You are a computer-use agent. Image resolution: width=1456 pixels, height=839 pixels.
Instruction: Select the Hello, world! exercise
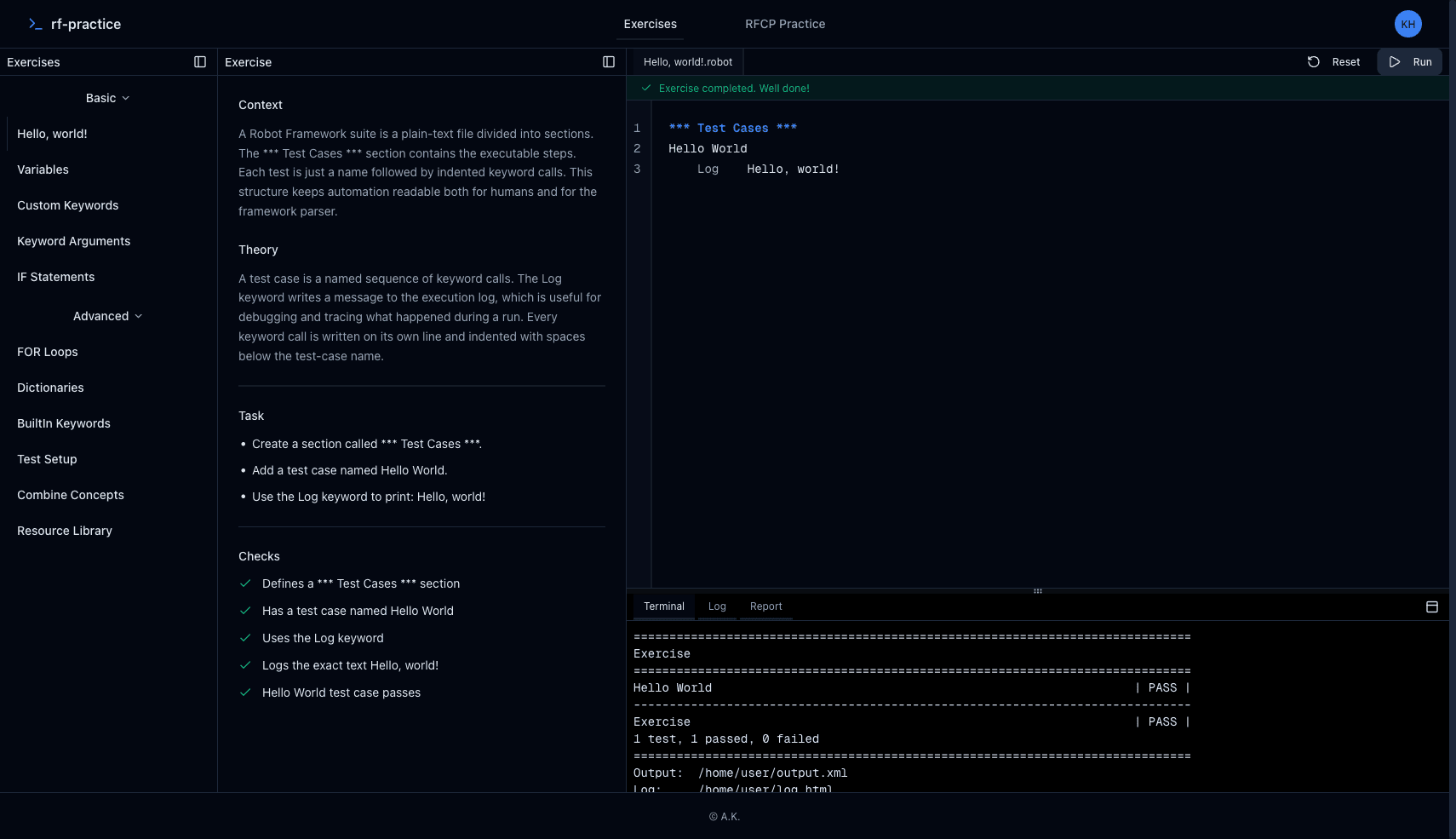click(x=109, y=134)
